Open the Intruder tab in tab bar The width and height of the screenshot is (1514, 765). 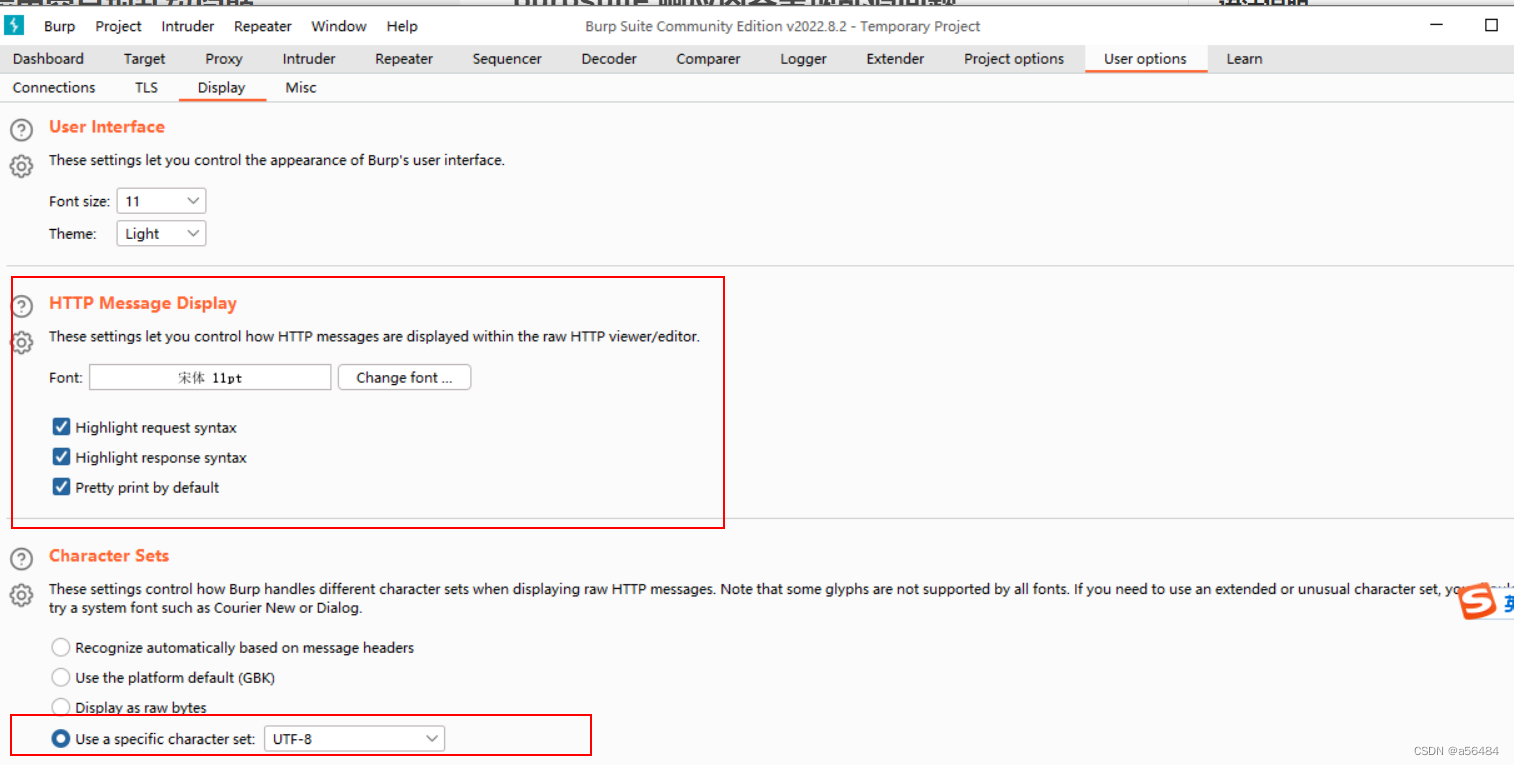309,59
